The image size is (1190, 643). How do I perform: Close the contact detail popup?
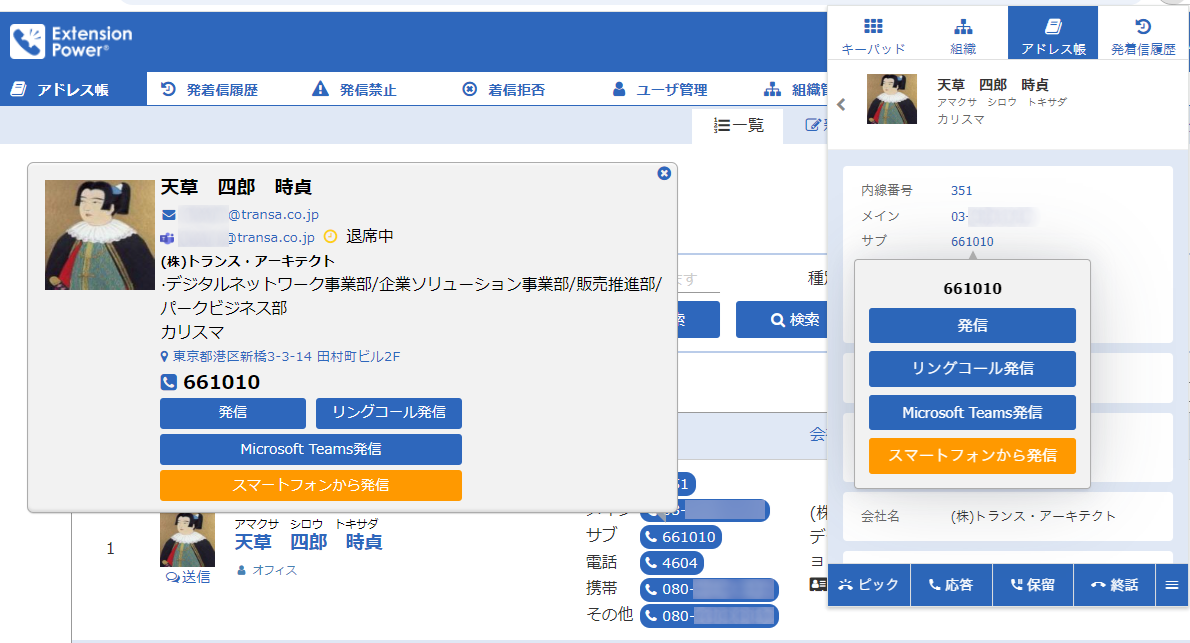(x=663, y=173)
